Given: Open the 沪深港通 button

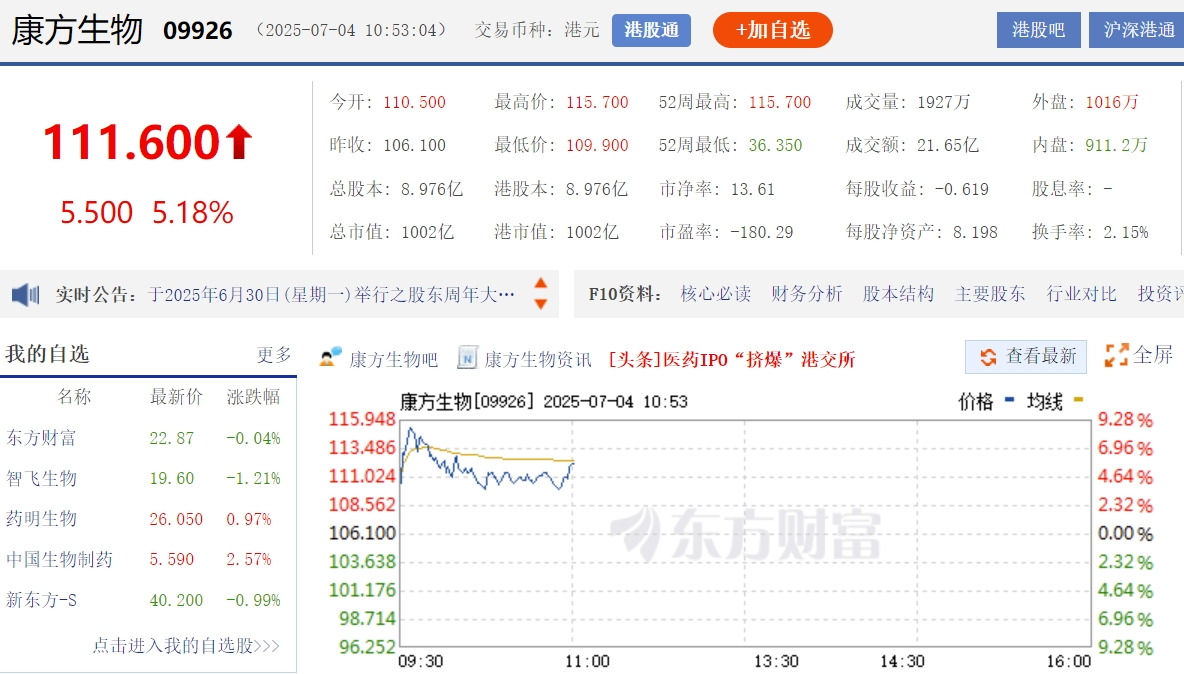Looking at the screenshot, I should (x=1137, y=30).
